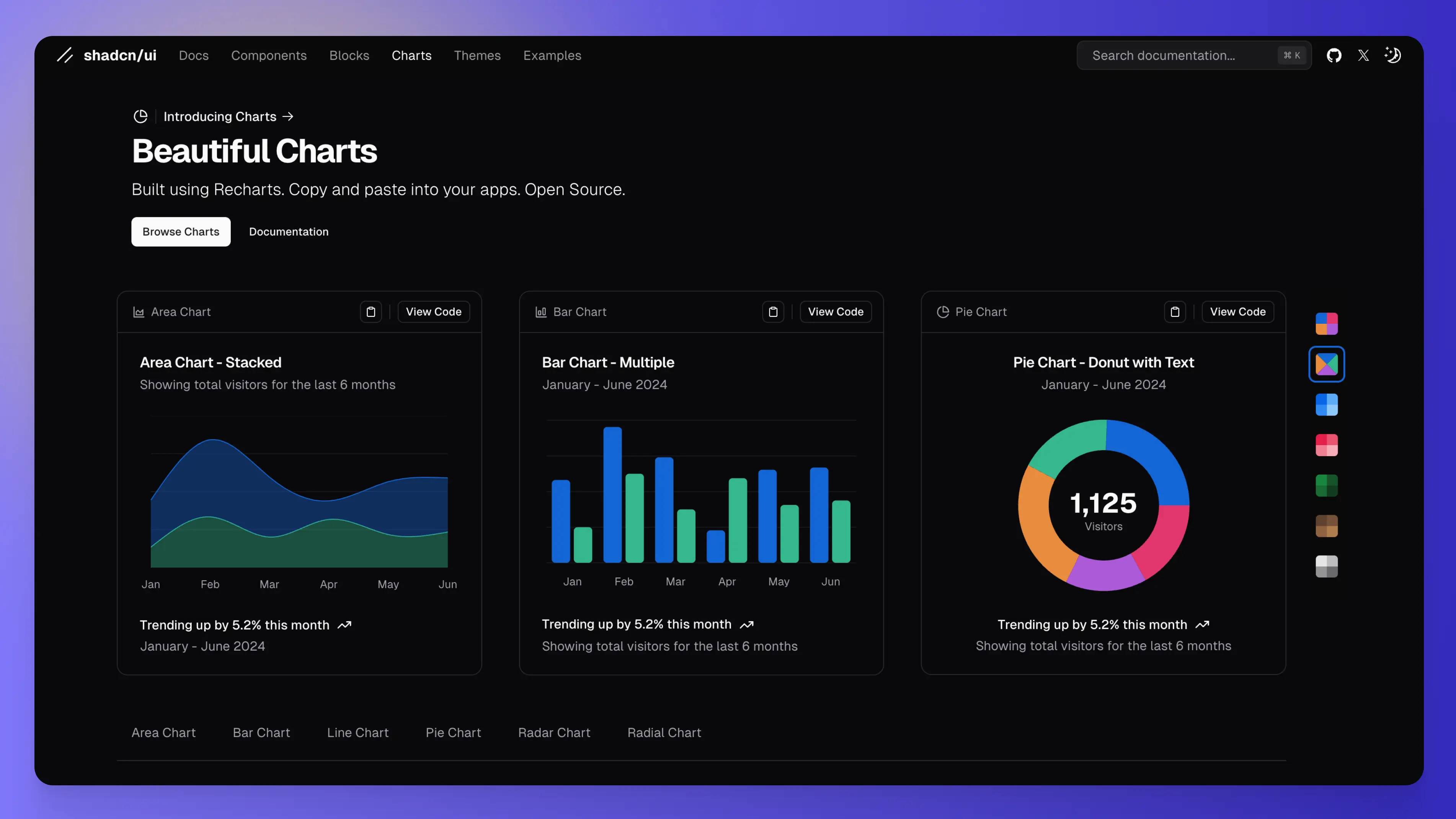Click the Area Chart header icon
Screen dimensions: 1456x819
(x=139, y=312)
